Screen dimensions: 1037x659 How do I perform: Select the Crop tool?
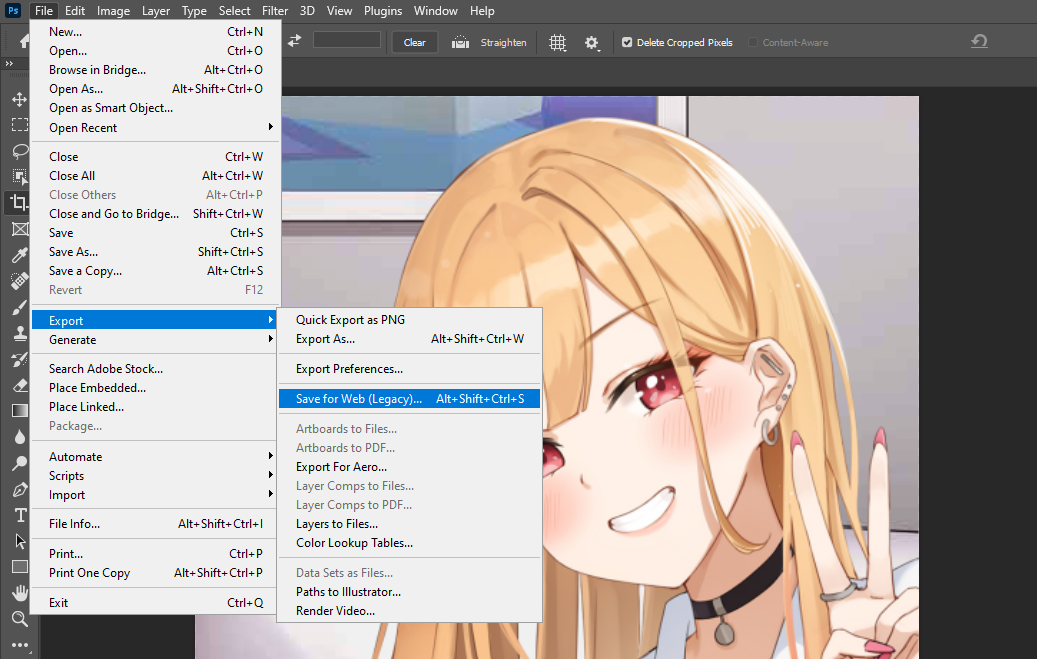click(x=19, y=202)
